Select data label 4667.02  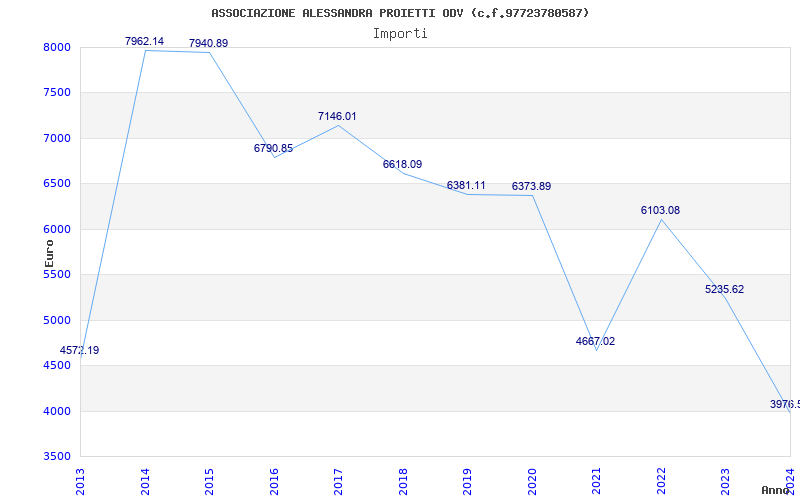pyautogui.click(x=595, y=341)
